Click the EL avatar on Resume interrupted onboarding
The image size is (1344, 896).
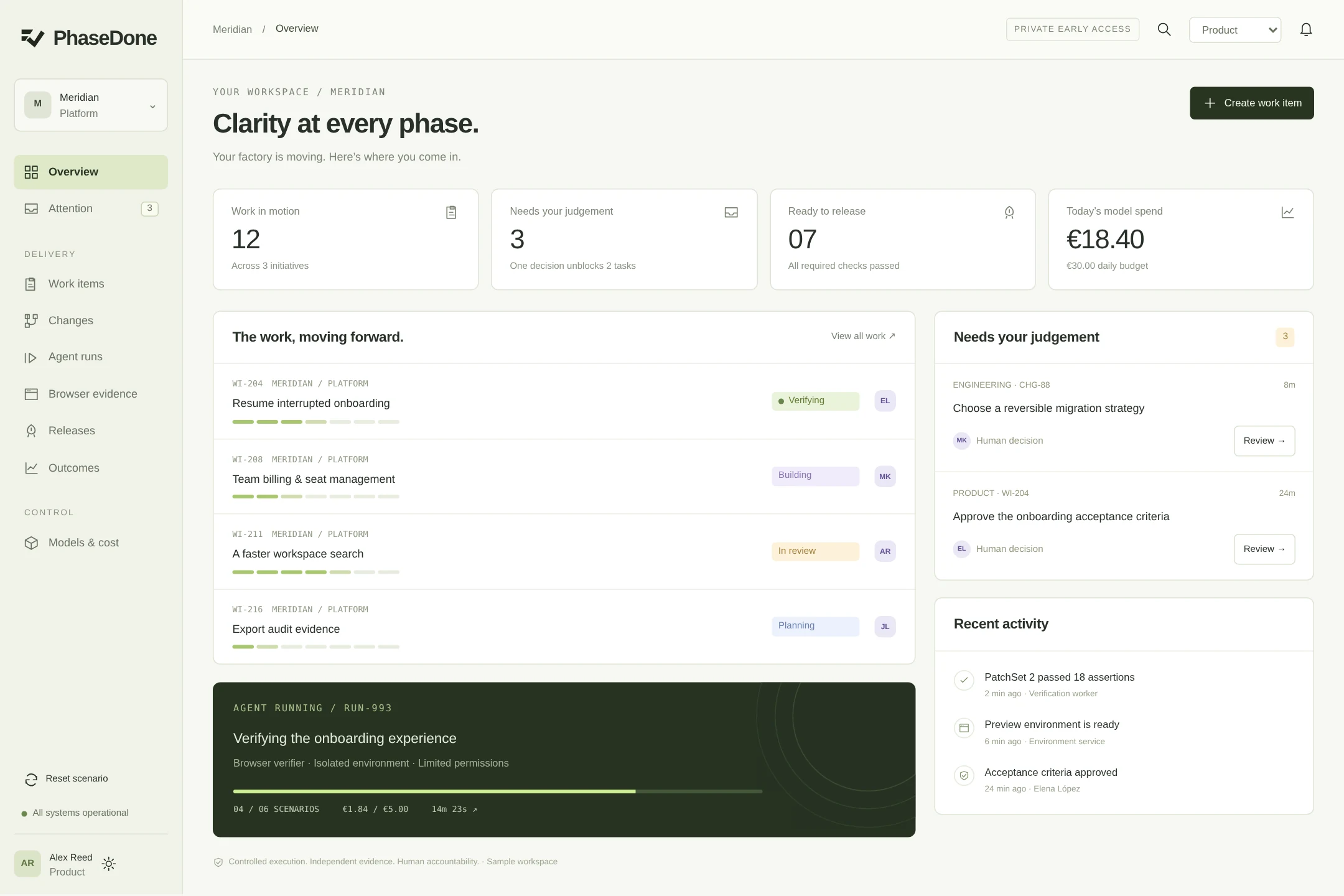885,401
